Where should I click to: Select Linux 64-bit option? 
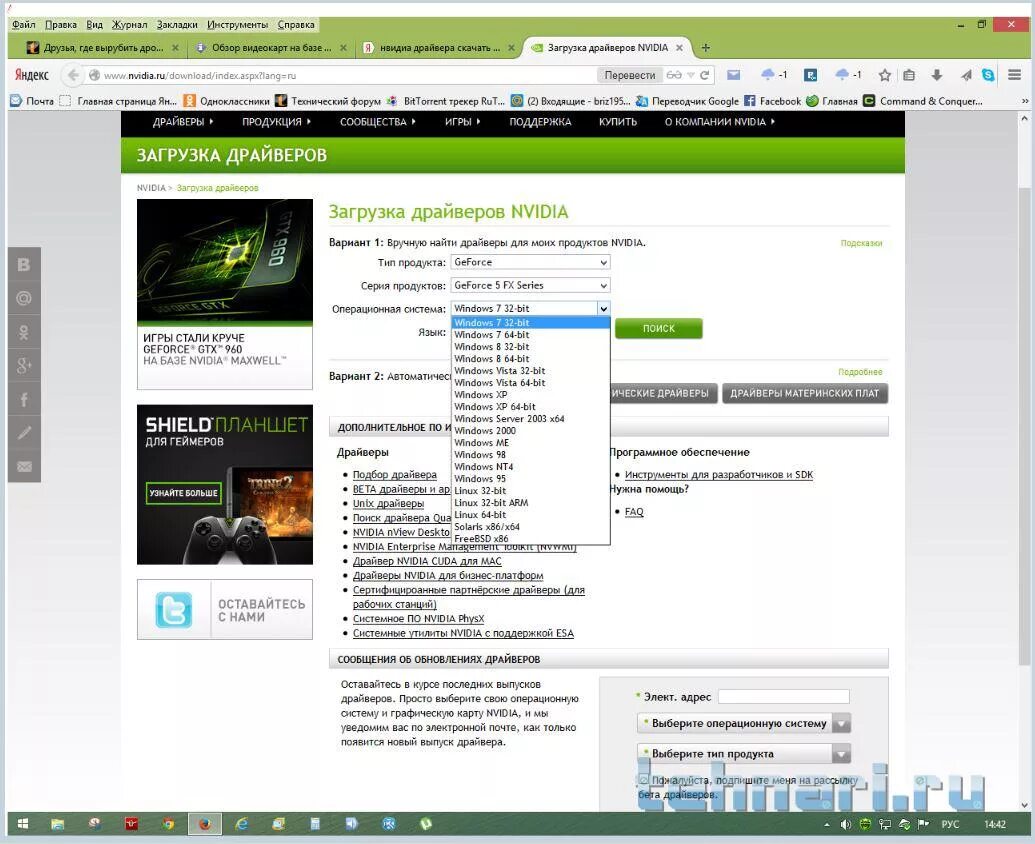click(x=530, y=515)
